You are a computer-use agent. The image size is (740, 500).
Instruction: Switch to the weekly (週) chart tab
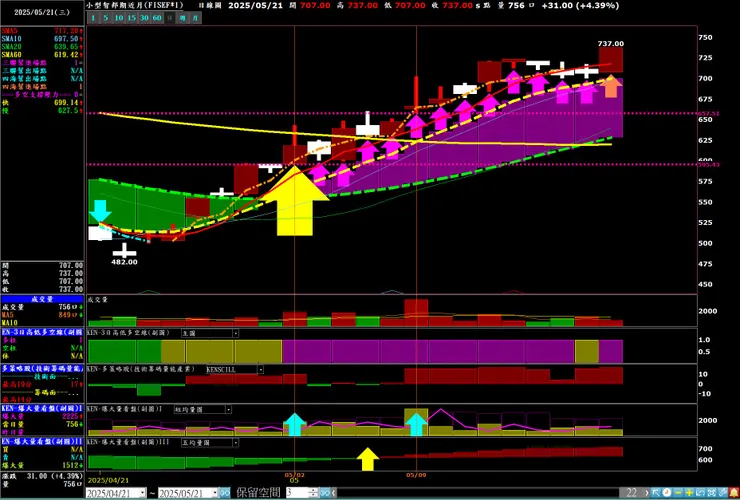(183, 18)
